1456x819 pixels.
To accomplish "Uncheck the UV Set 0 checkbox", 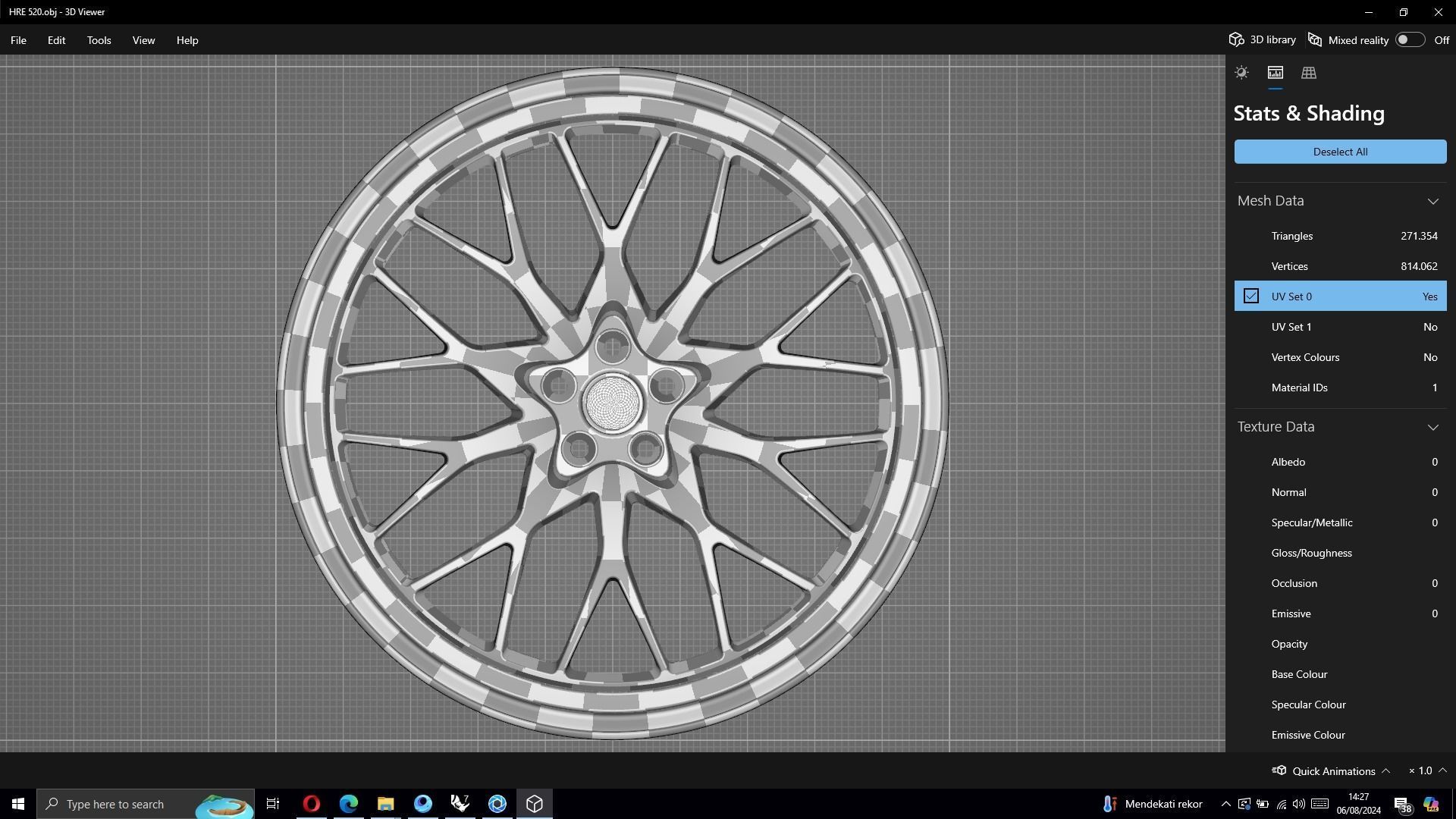I will click(1251, 297).
